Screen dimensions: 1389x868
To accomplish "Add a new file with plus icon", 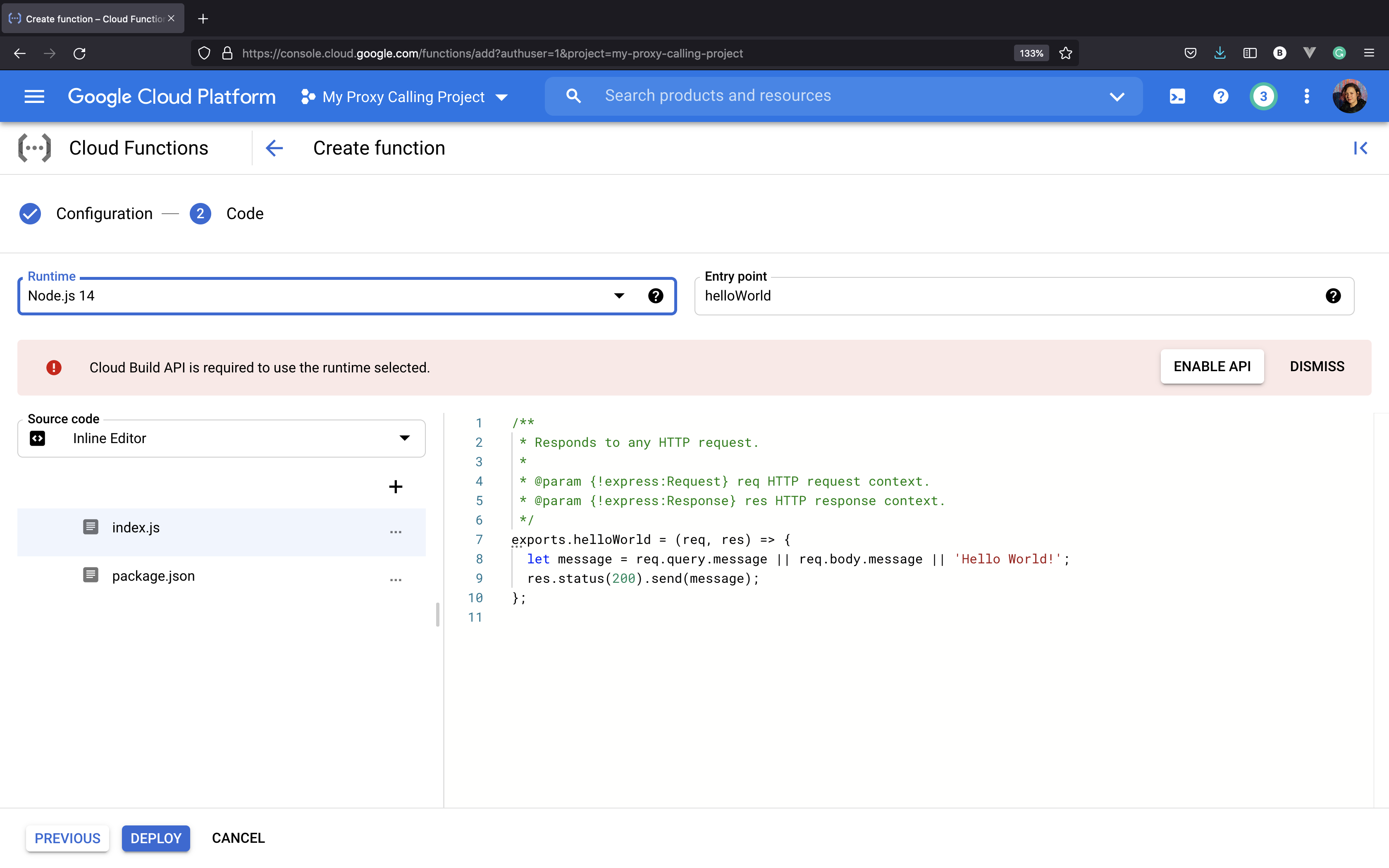I will [396, 487].
